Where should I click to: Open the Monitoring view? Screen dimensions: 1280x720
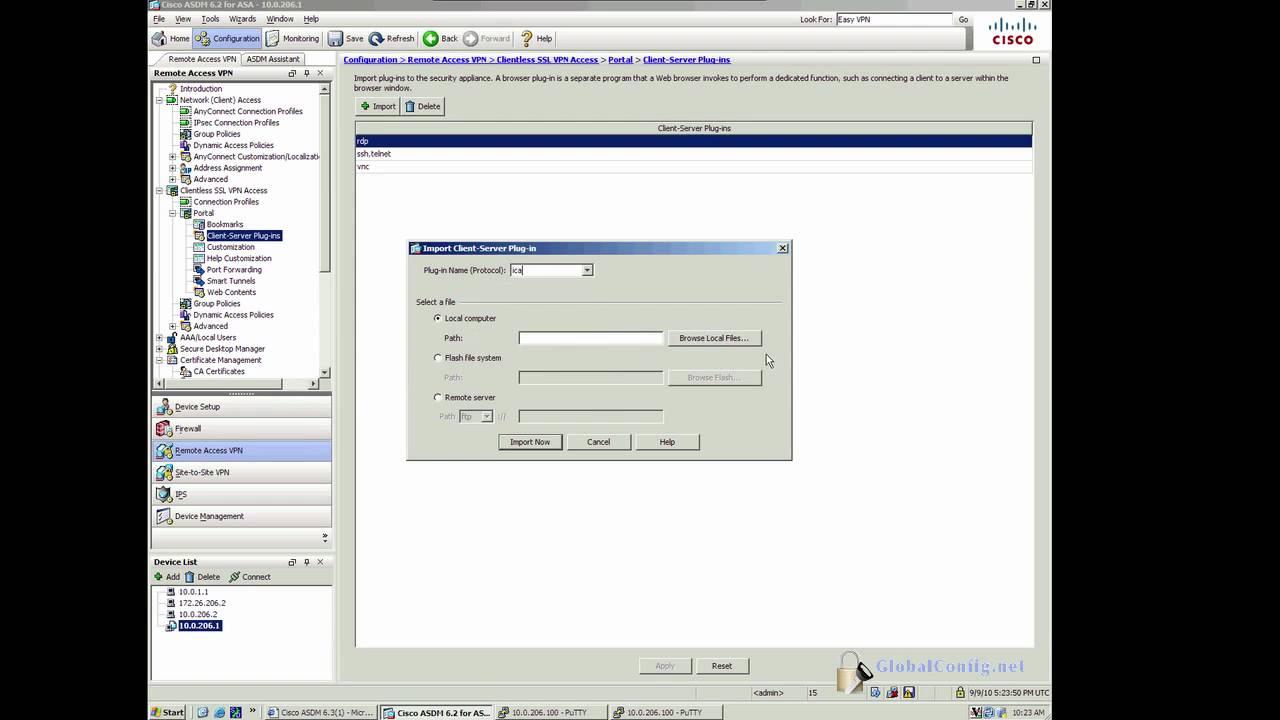tap(292, 38)
